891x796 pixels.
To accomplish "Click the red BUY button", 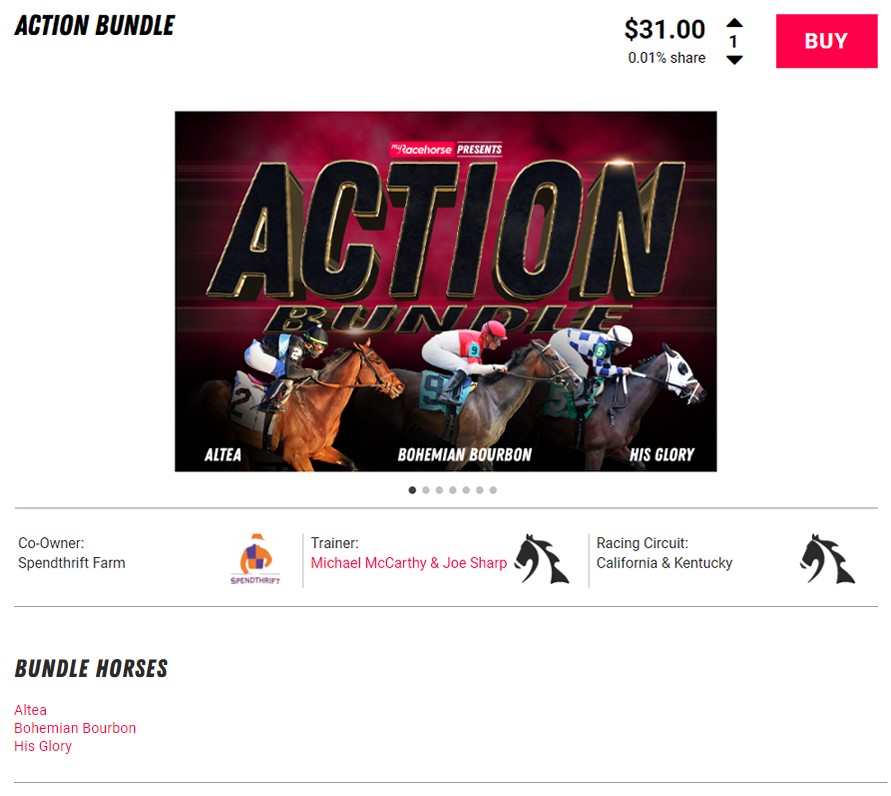I will pos(826,41).
